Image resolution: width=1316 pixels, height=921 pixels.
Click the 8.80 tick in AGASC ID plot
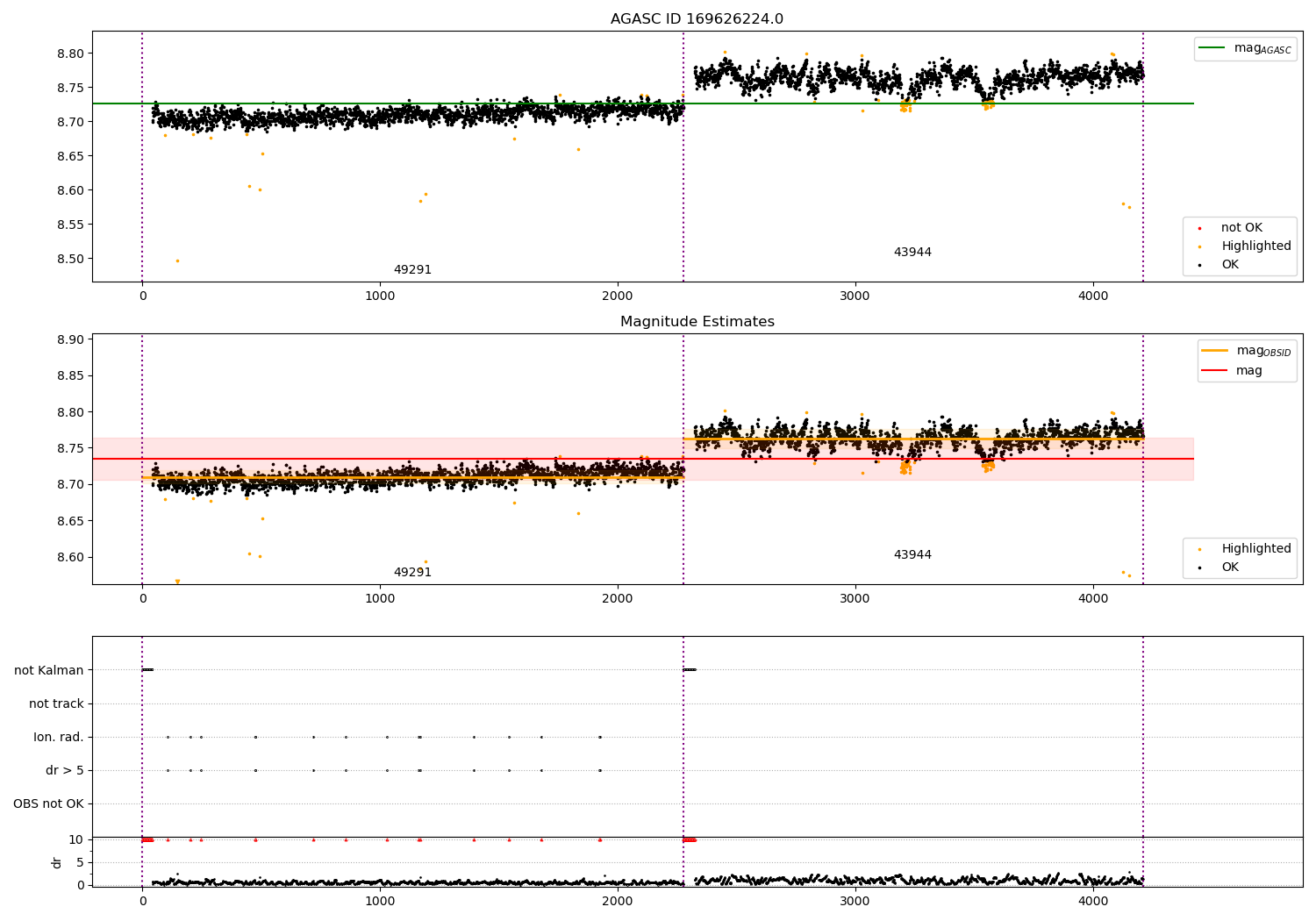(70, 54)
